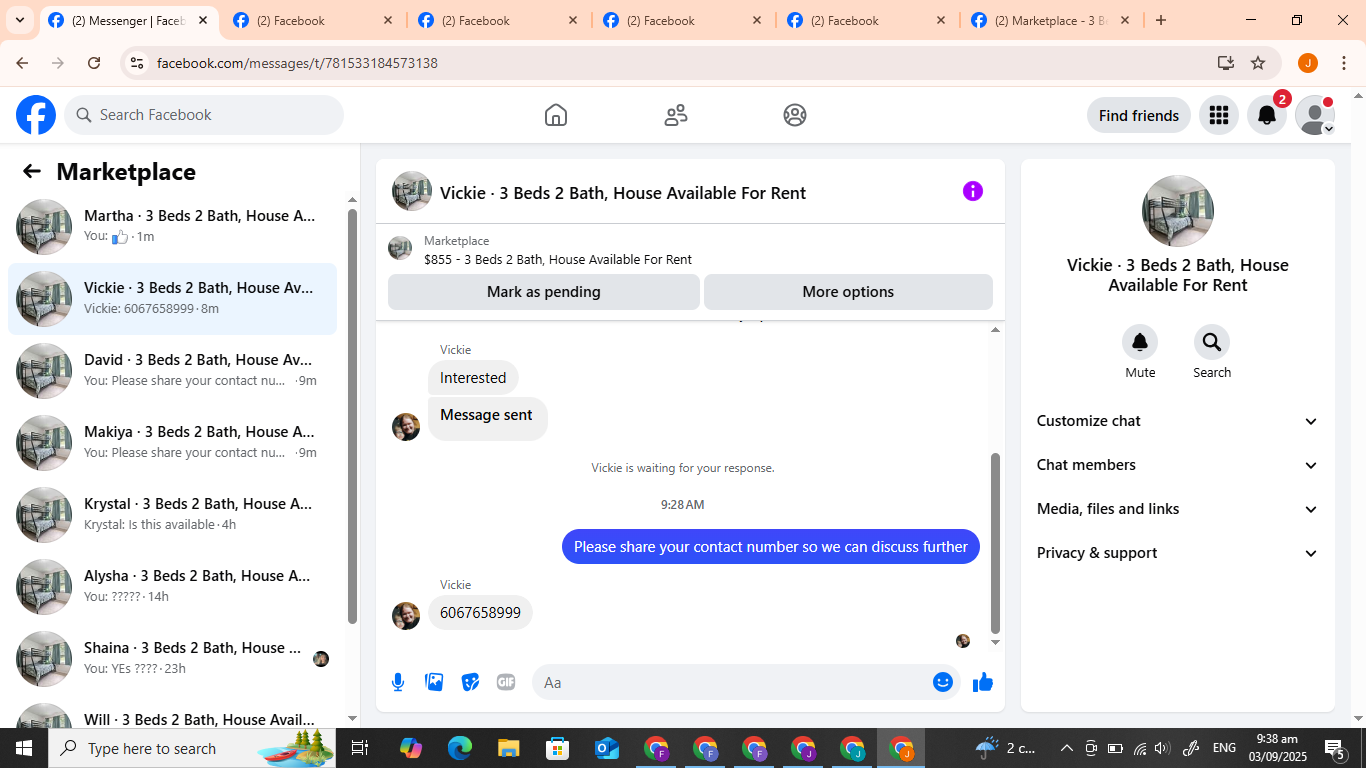Open the emoji picker icon
Image resolution: width=1366 pixels, height=768 pixels.
pyautogui.click(x=942, y=682)
